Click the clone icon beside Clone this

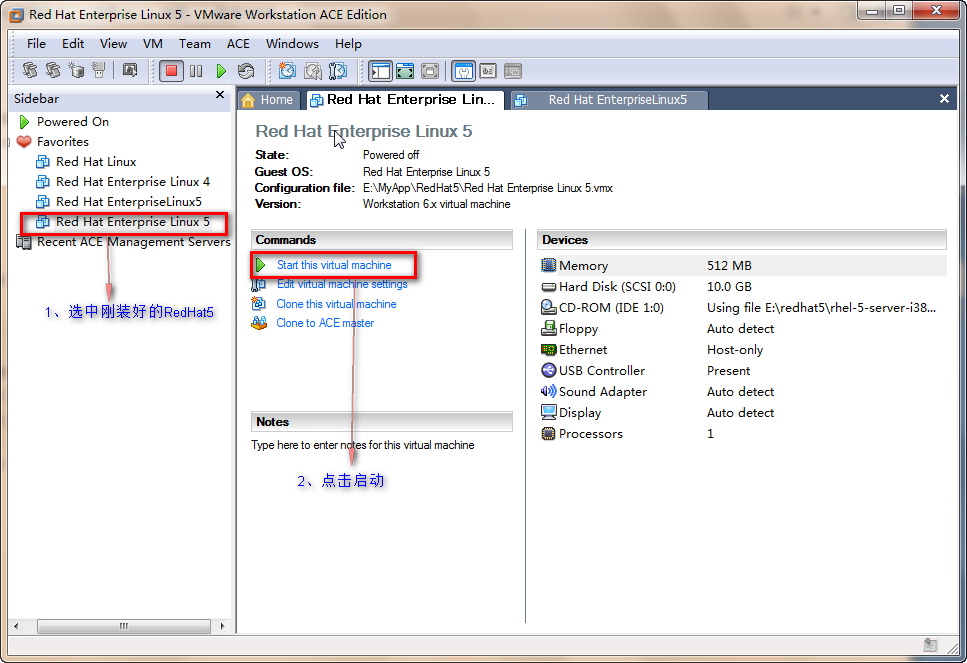(258, 303)
